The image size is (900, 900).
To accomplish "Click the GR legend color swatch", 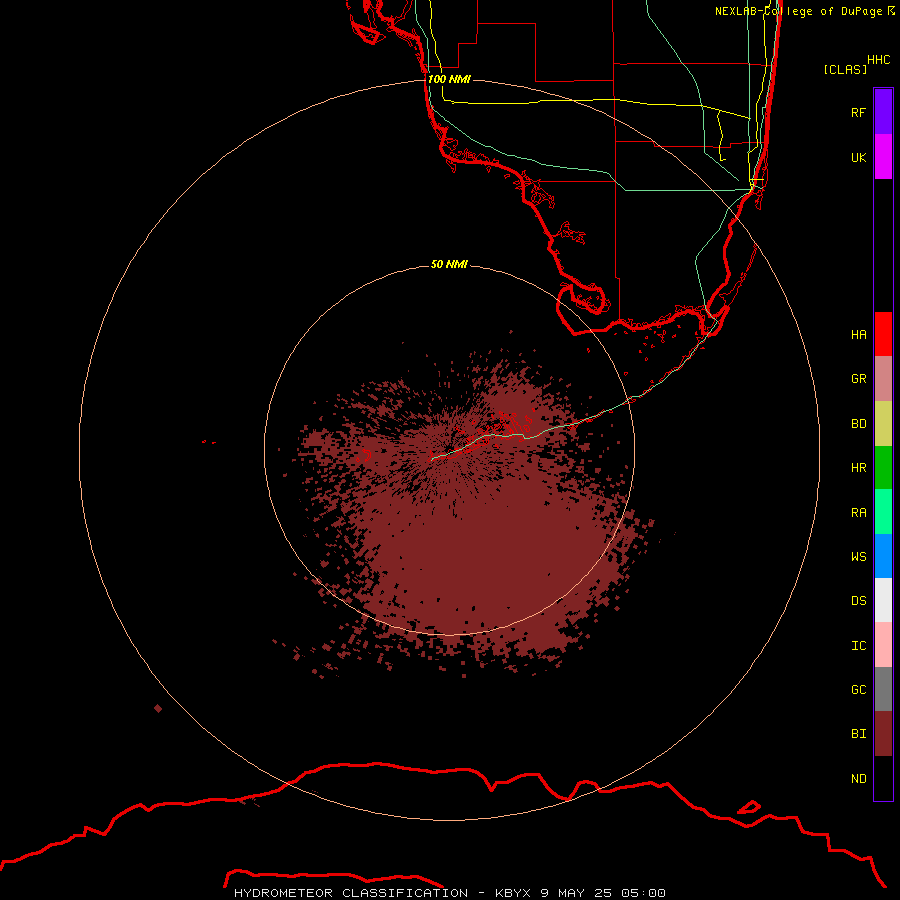I will [x=883, y=379].
